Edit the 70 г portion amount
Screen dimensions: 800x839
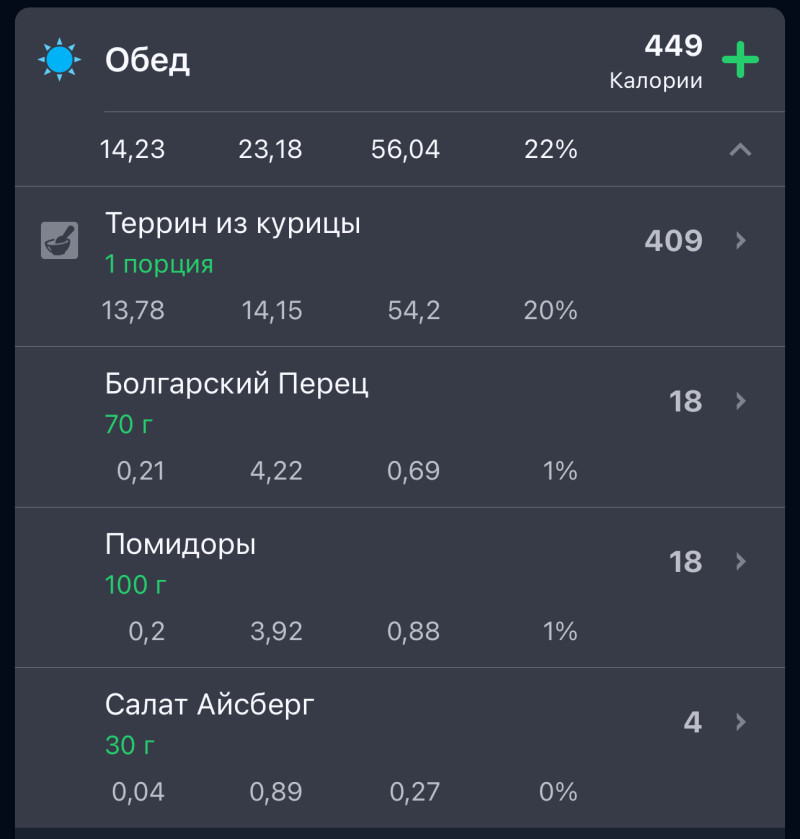point(129,425)
